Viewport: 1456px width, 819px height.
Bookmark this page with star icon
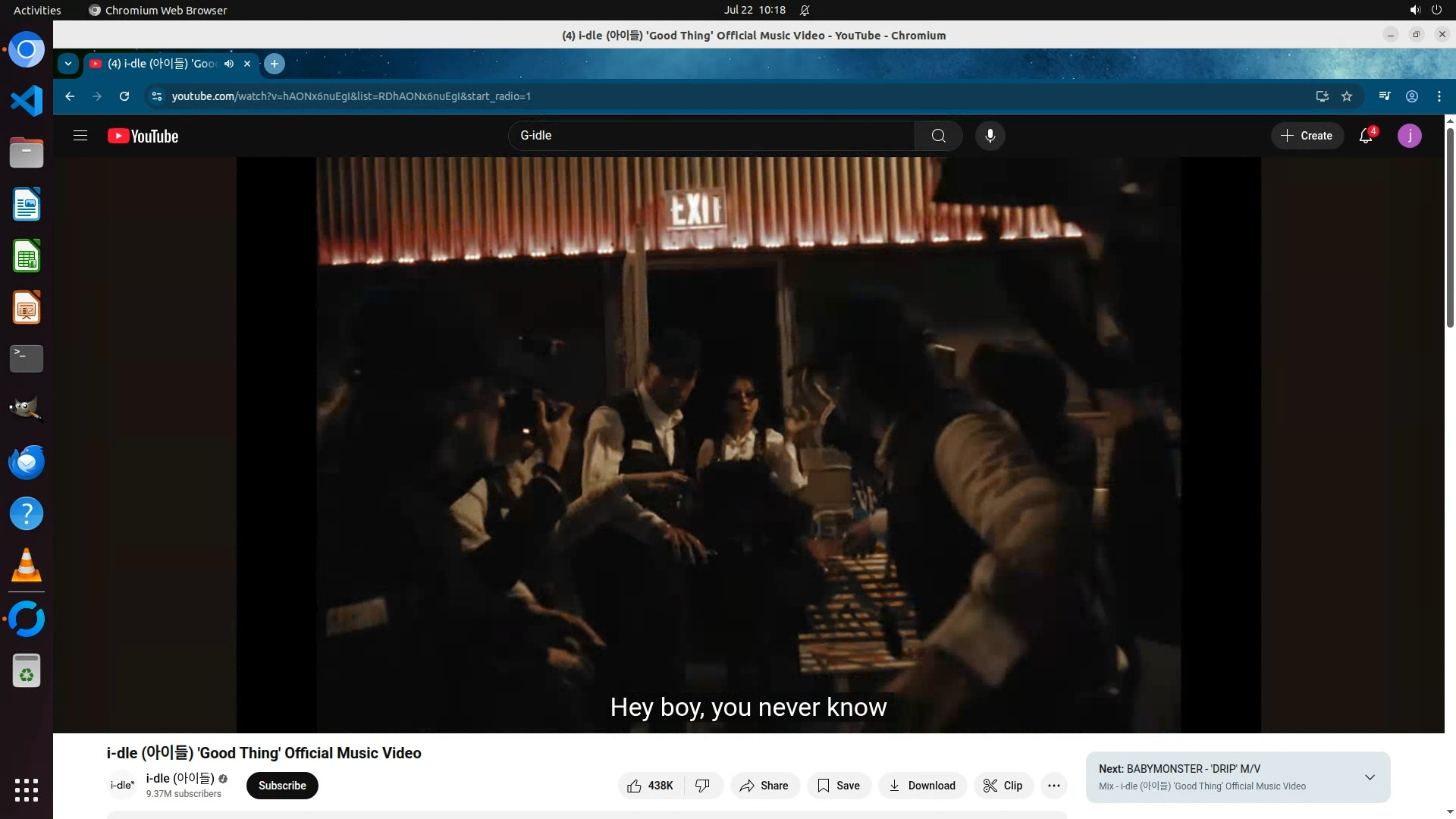pyautogui.click(x=1347, y=96)
